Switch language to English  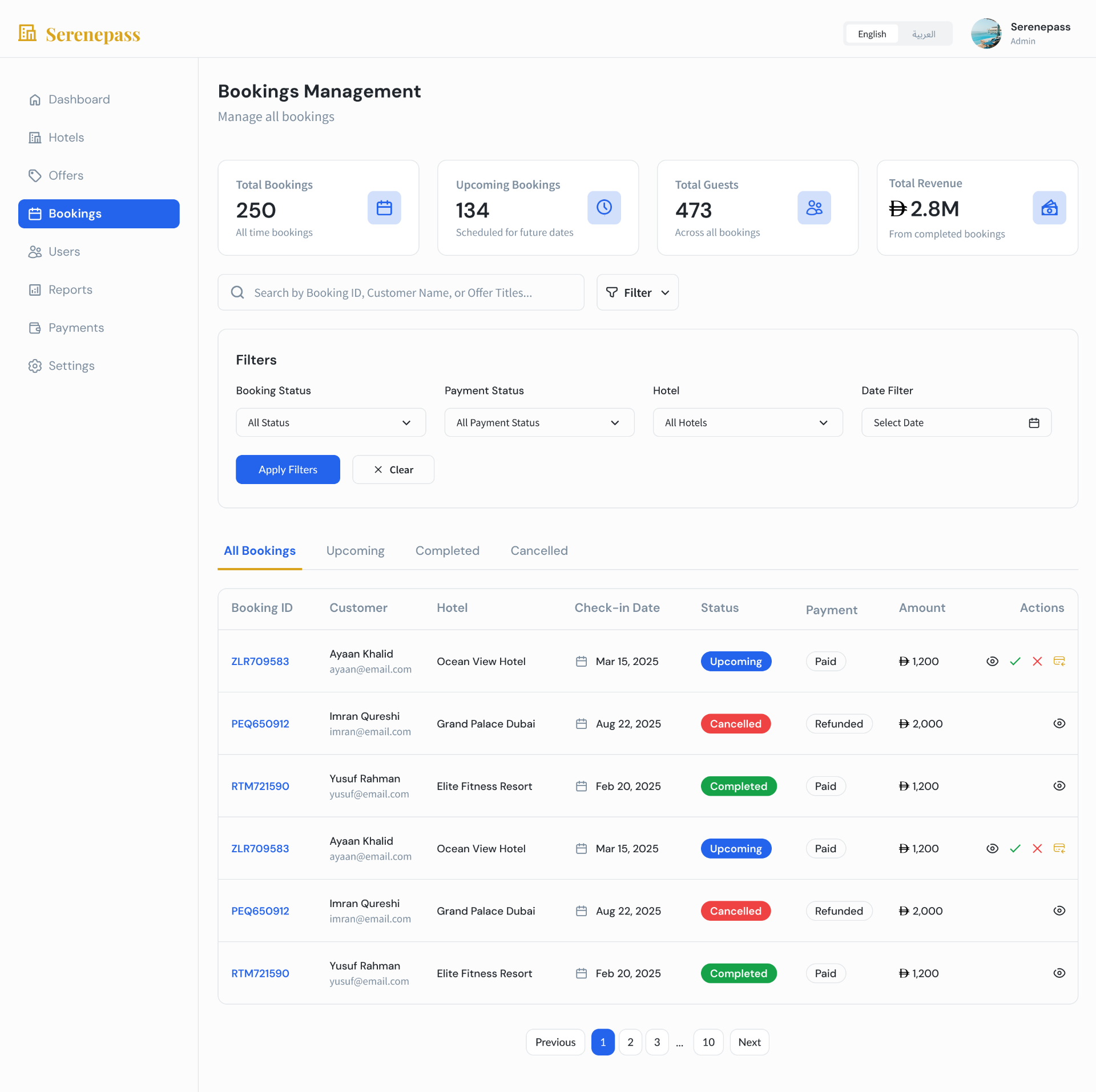coord(872,34)
